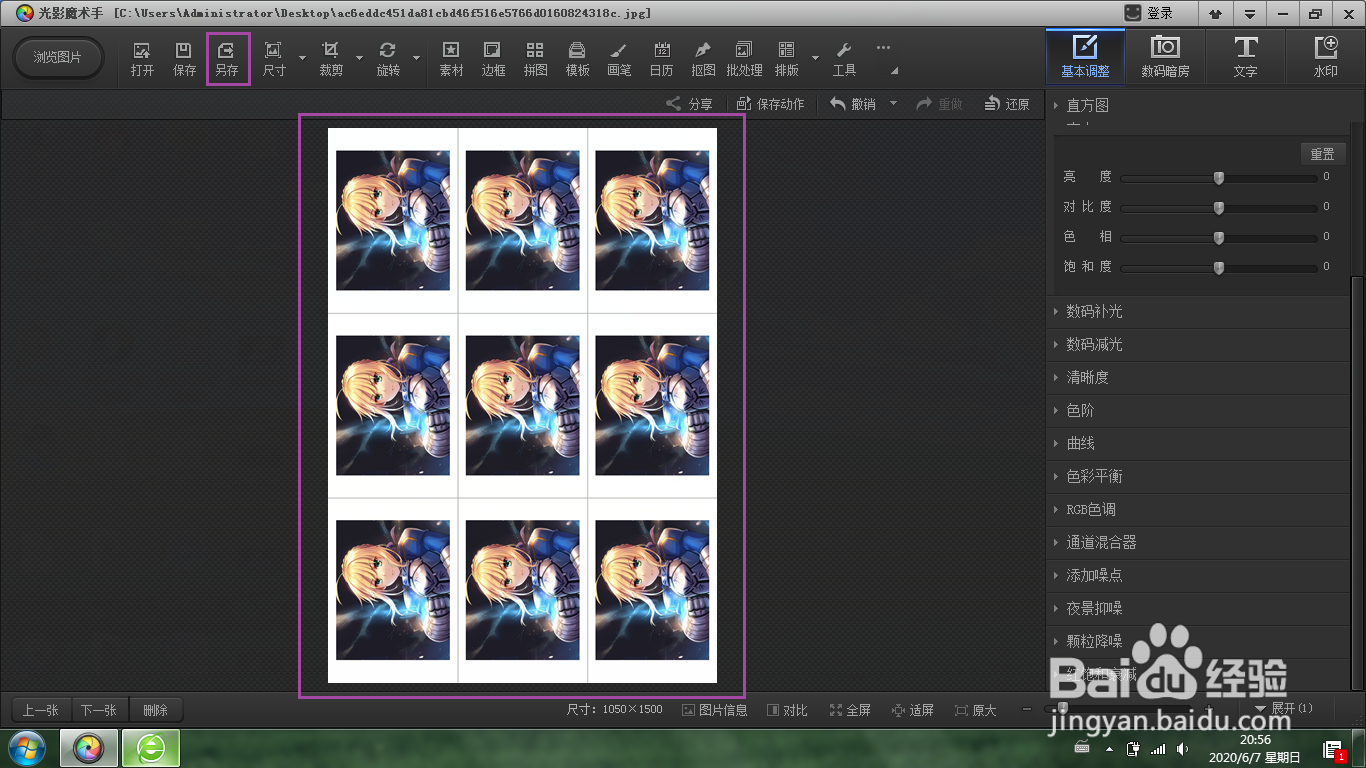The image size is (1366, 768).
Task: Open the 排版 dropdown arrow
Action: tap(815, 59)
